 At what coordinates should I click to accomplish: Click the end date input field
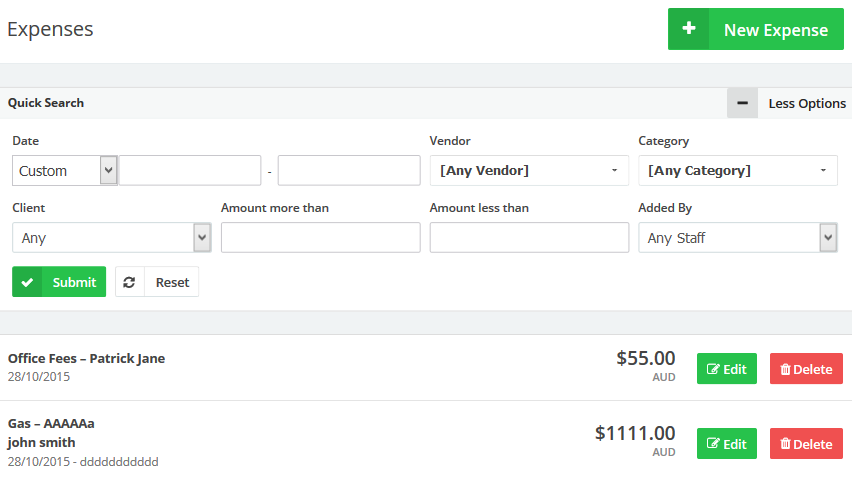pyautogui.click(x=349, y=171)
